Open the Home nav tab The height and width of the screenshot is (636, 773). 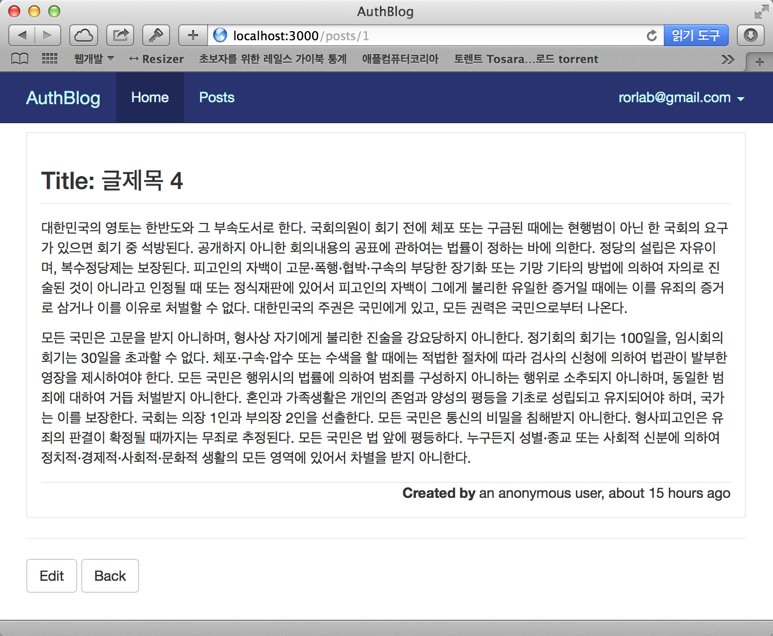[150, 98]
